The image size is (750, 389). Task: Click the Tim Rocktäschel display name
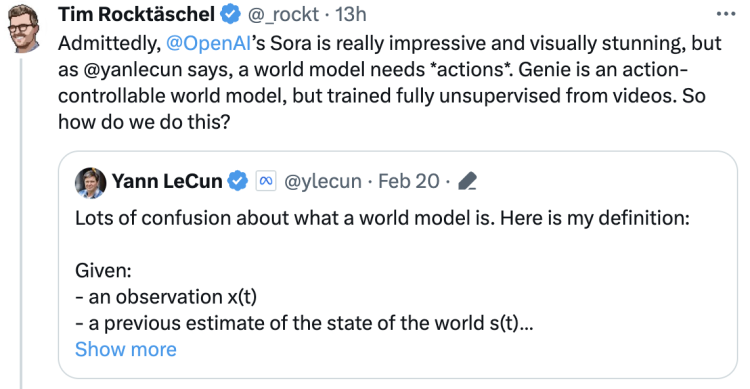[136, 14]
